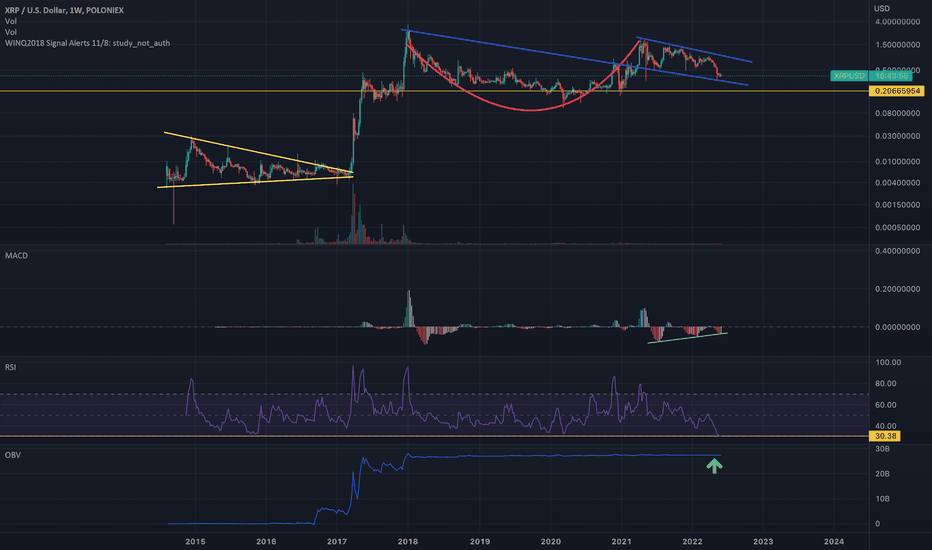
Task: Click the RSI pane label
Action: click(x=11, y=367)
